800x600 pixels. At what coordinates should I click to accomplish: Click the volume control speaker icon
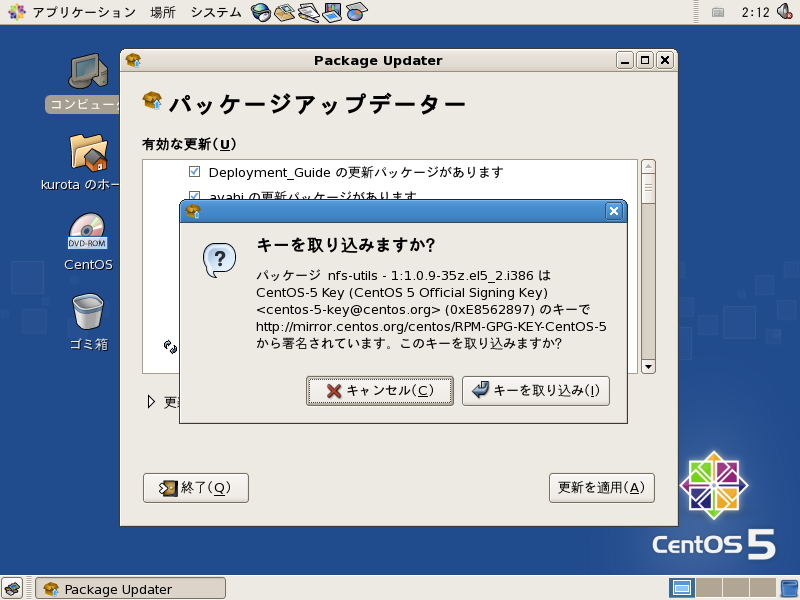point(785,11)
